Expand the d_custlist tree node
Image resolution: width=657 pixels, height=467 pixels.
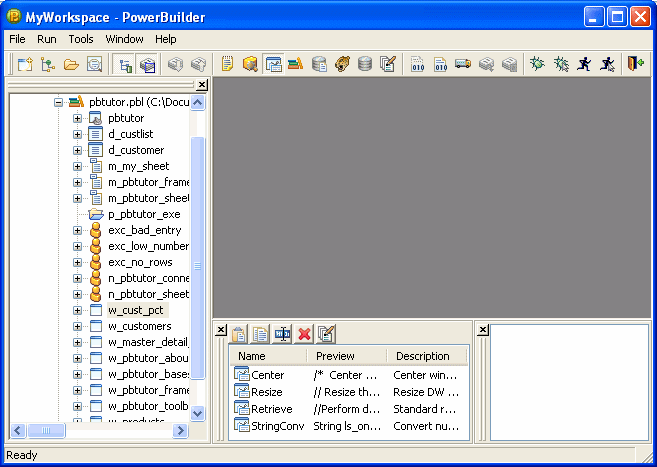click(x=78, y=134)
